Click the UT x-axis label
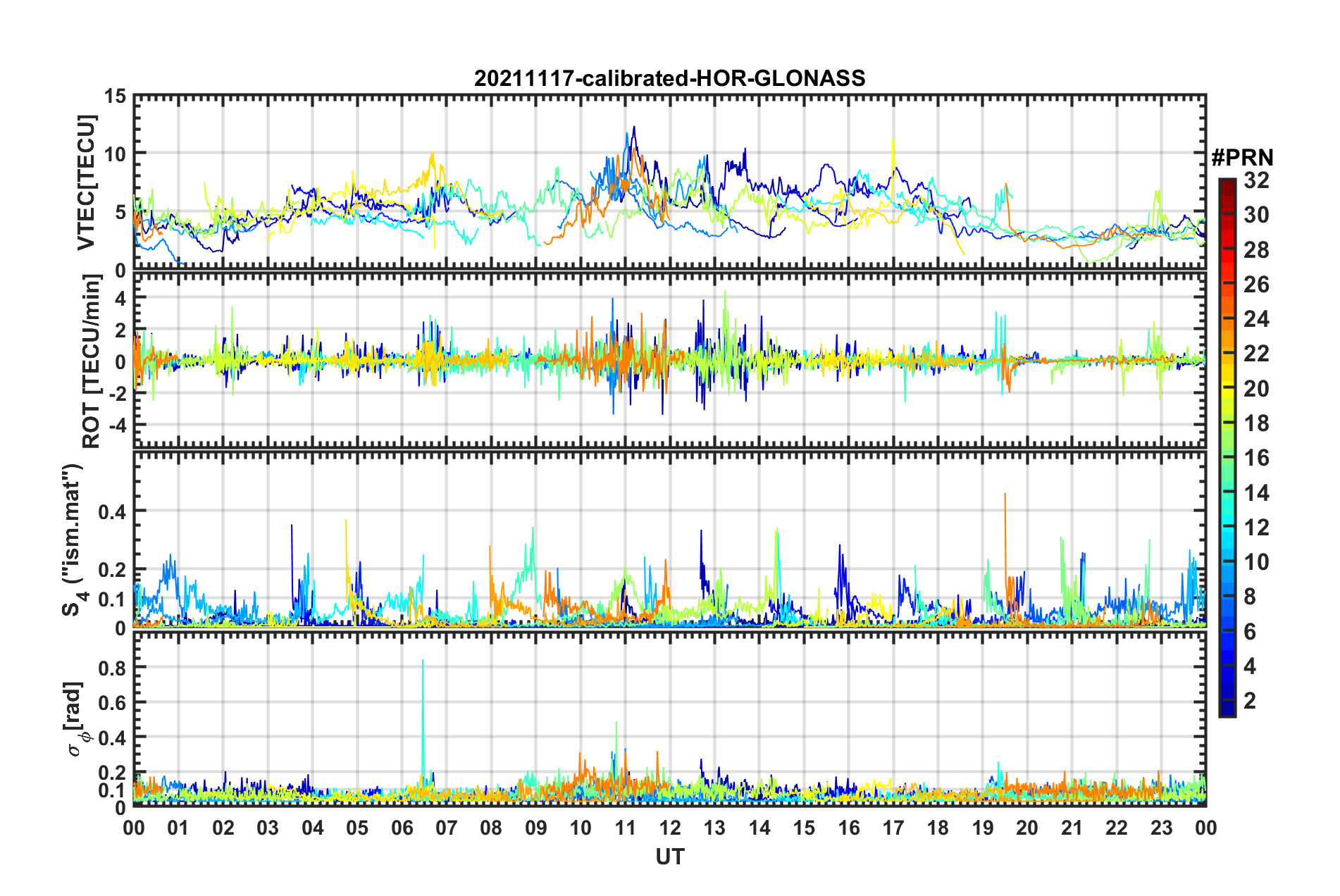The width and height of the screenshot is (1340, 896). coord(669,857)
